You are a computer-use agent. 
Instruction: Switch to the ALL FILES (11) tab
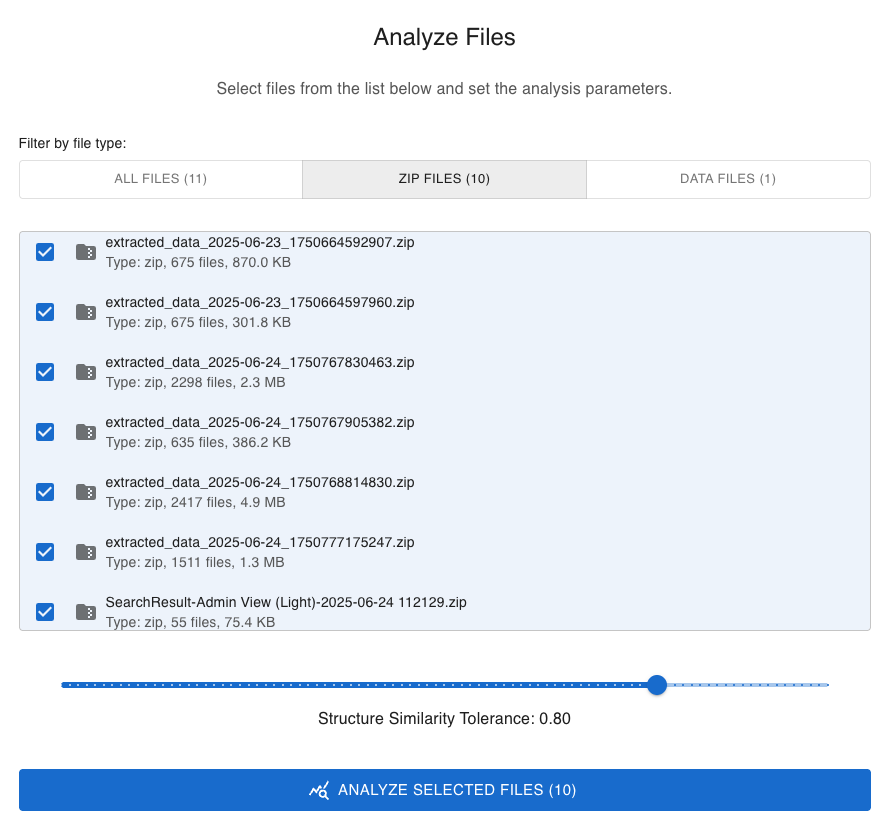pos(160,179)
